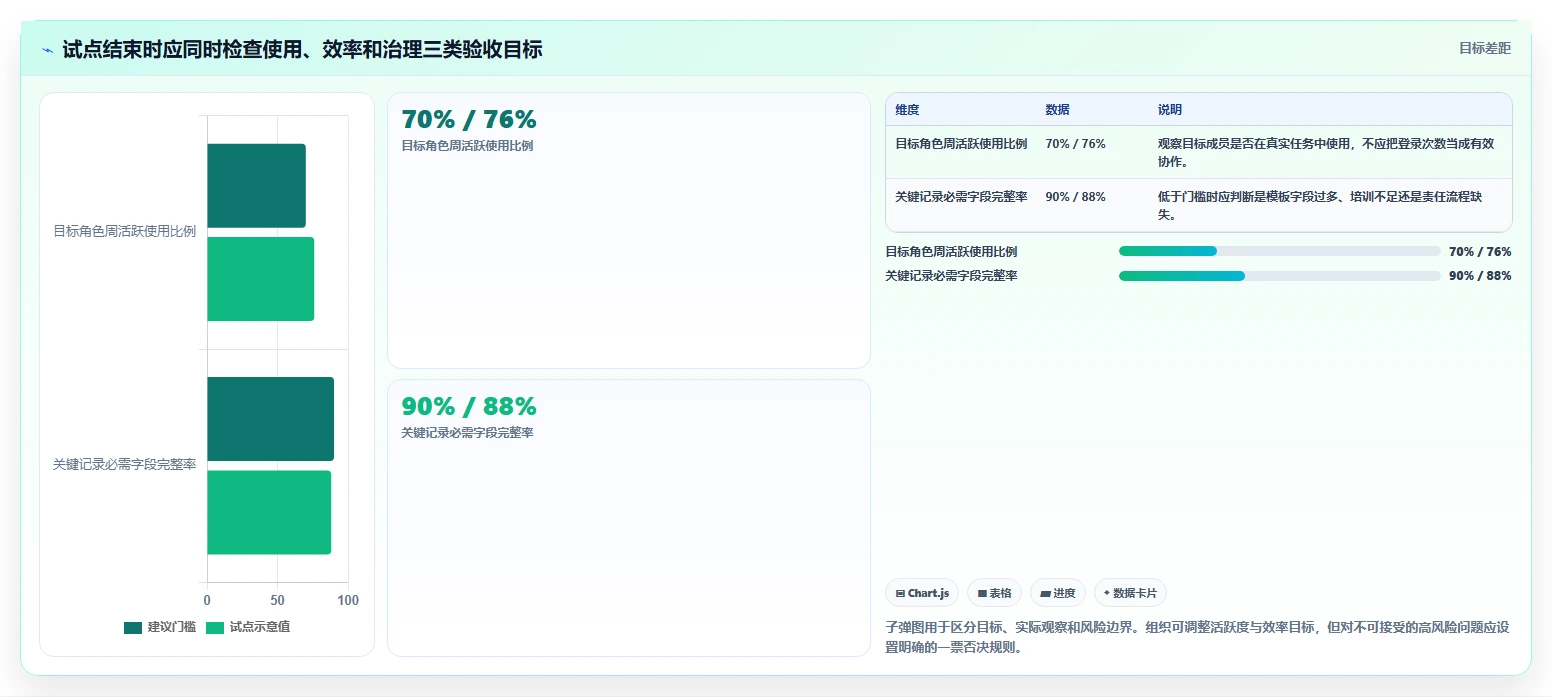Open the large 70% / 76% data card
1552x697 pixels.
(629, 230)
